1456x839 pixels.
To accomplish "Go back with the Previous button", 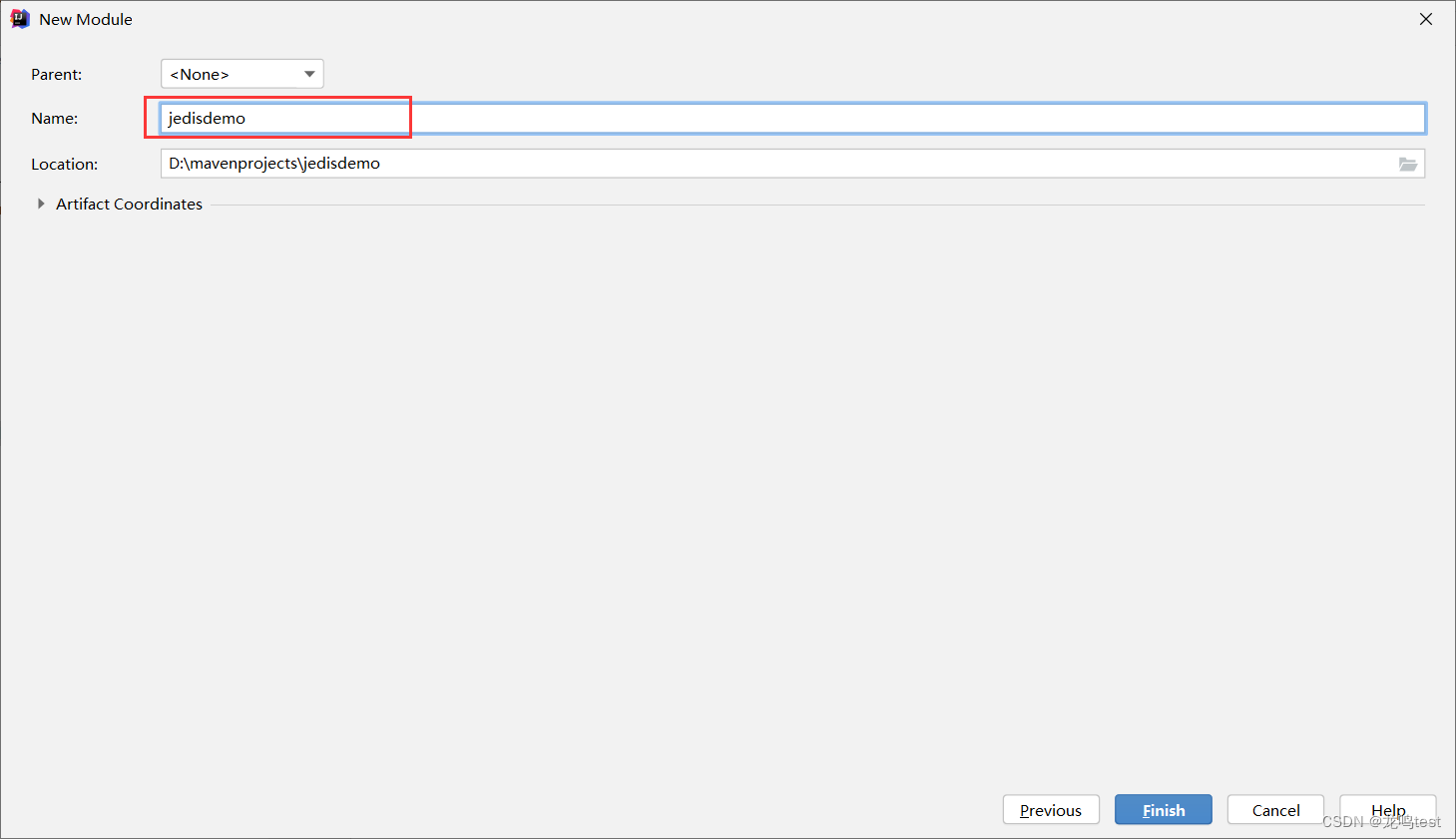I will pyautogui.click(x=1051, y=810).
